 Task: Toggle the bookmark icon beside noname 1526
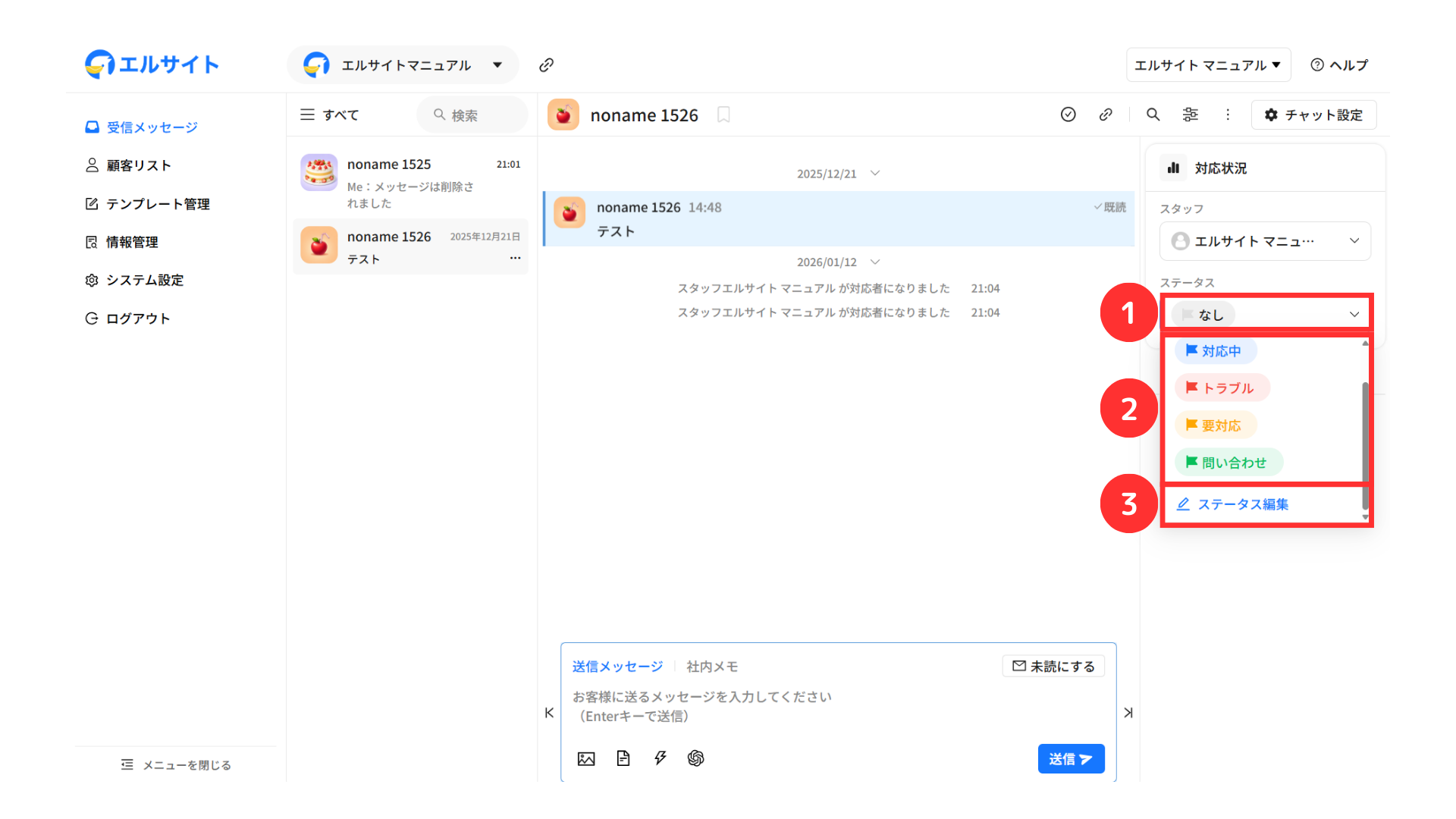723,115
